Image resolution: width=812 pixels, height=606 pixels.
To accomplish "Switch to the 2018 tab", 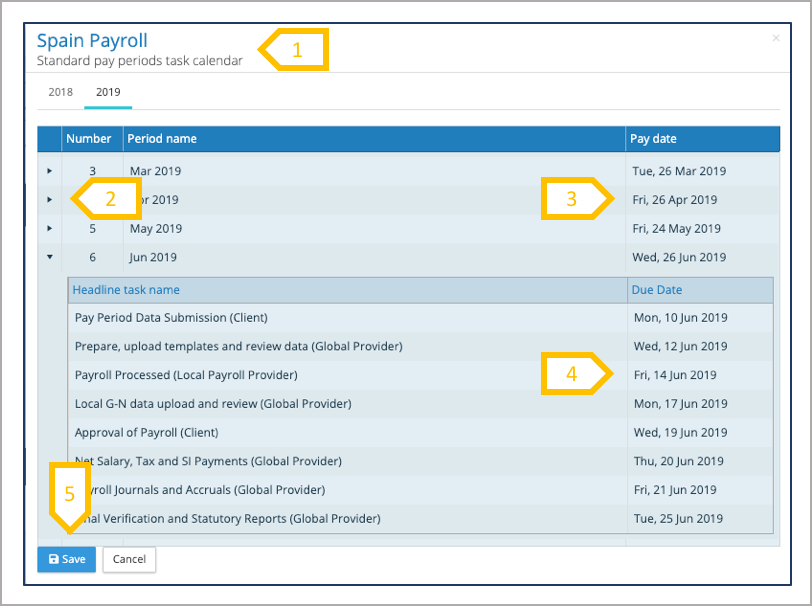I will pos(60,92).
